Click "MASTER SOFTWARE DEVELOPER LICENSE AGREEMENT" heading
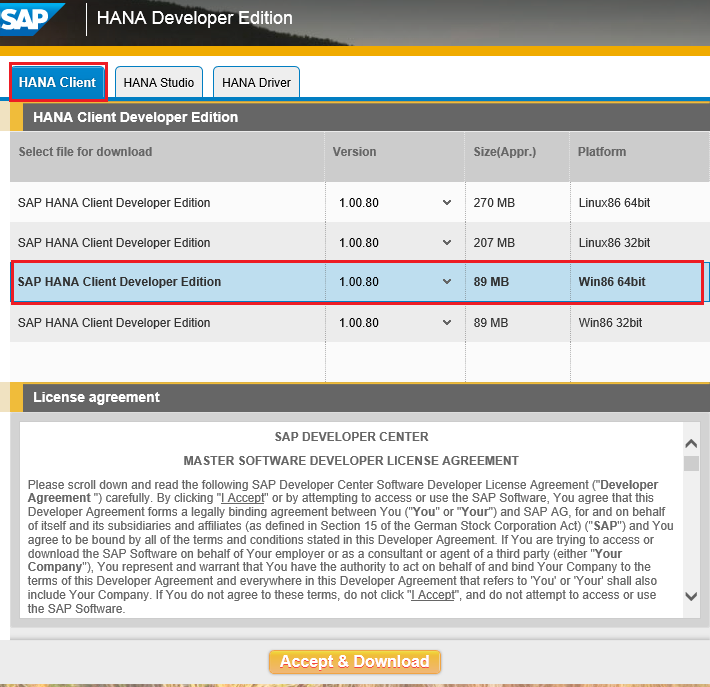Screen dimensions: 710x687 (351, 461)
